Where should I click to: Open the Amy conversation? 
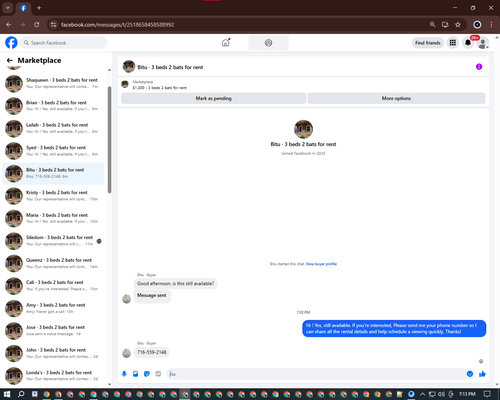click(x=53, y=308)
